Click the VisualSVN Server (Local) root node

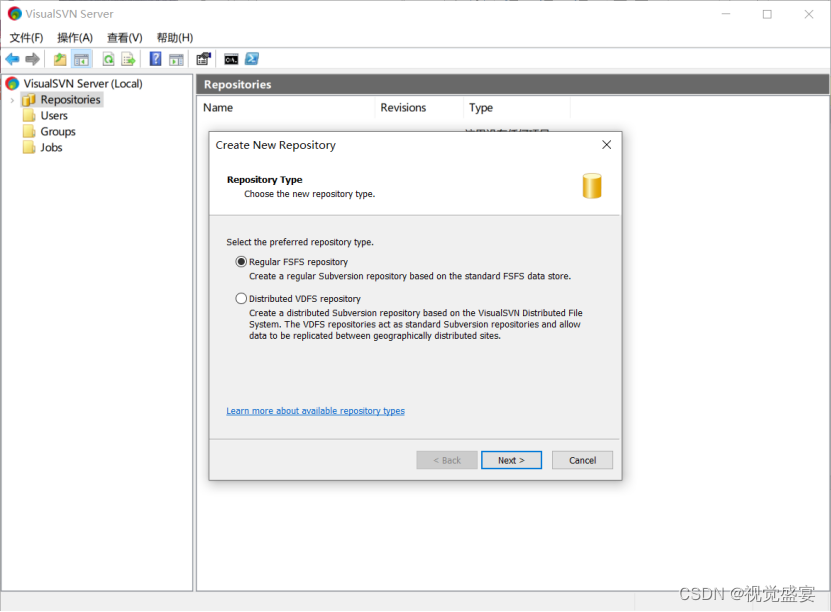pos(82,84)
